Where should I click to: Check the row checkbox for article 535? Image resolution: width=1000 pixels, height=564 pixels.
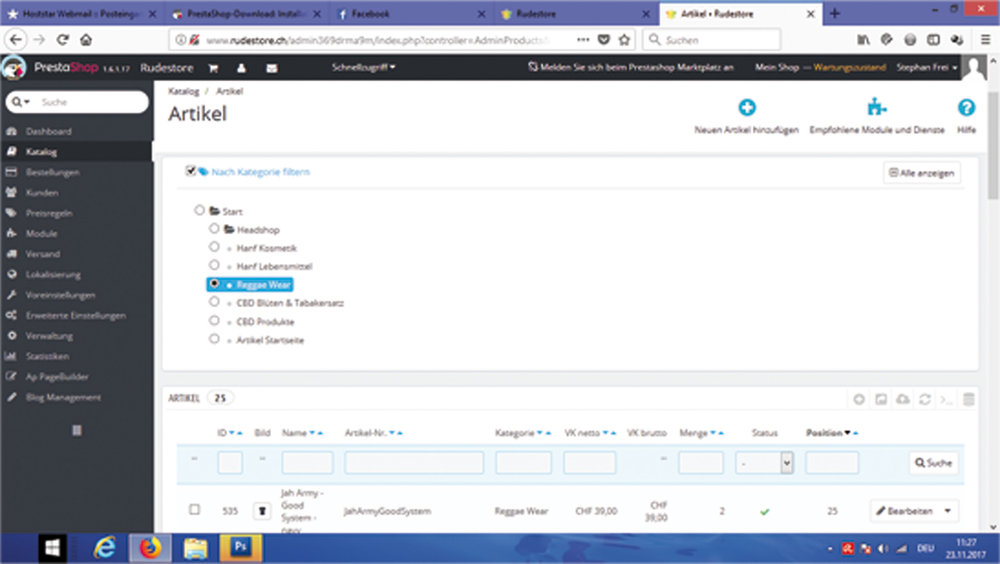tap(195, 509)
